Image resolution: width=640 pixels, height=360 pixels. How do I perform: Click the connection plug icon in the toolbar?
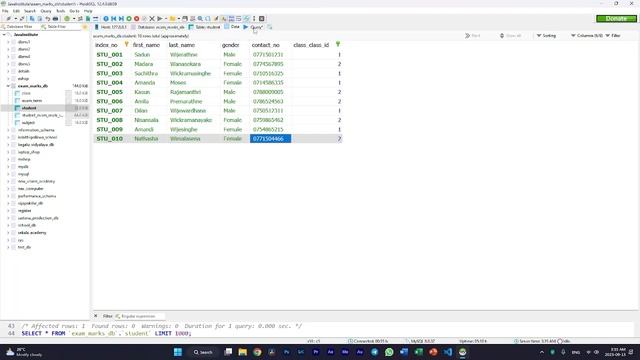point(8,19)
